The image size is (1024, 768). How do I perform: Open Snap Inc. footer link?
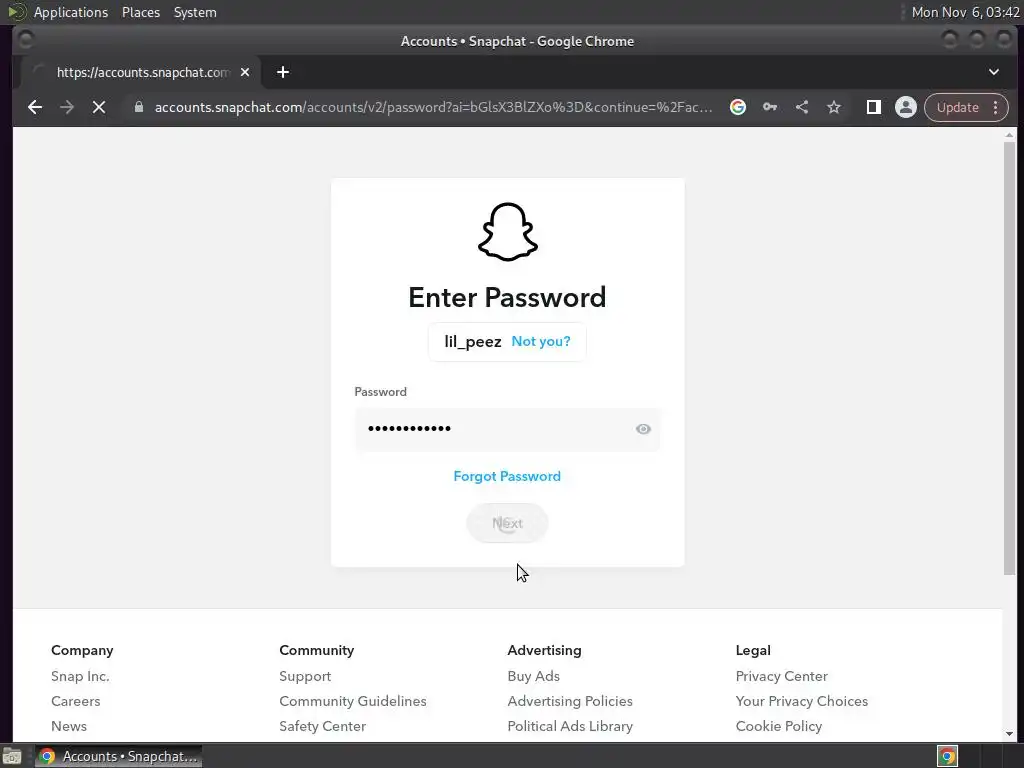(80, 677)
